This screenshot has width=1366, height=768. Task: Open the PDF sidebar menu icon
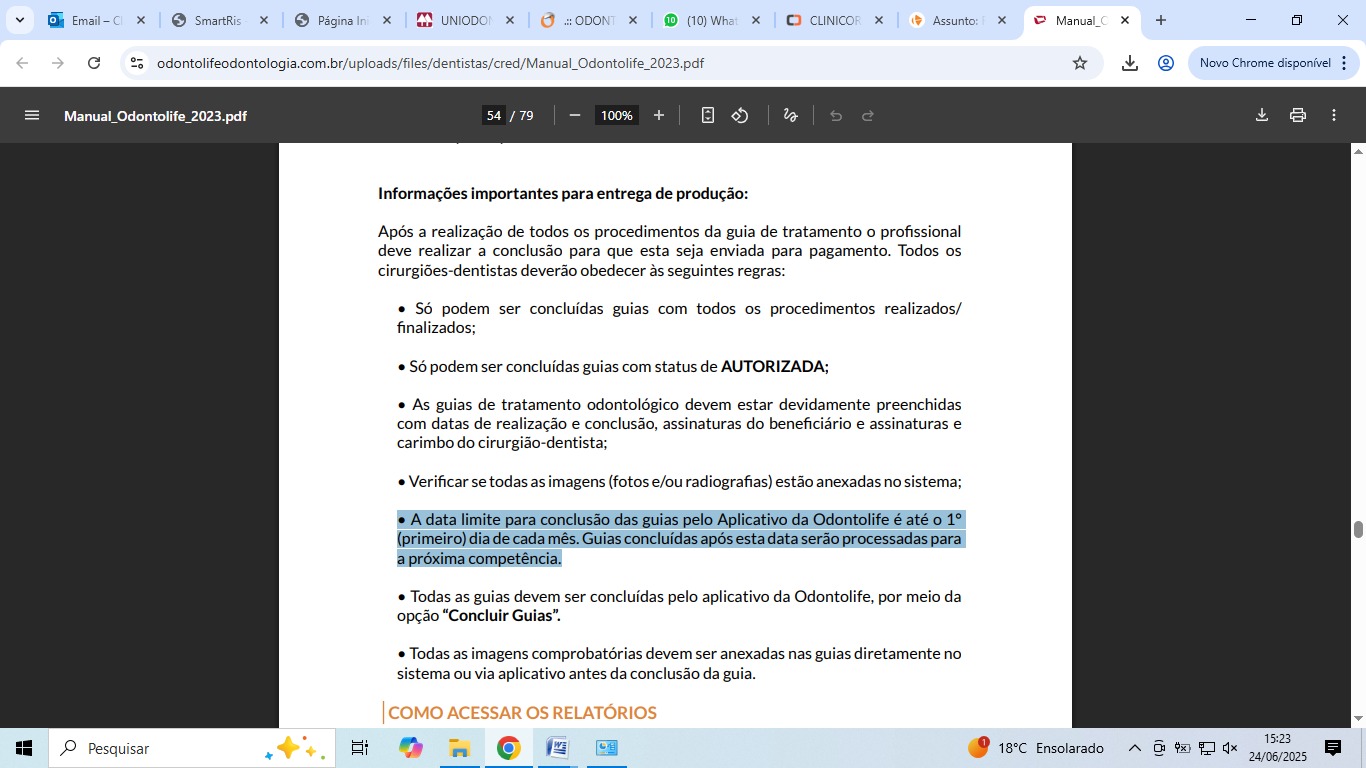(x=32, y=115)
